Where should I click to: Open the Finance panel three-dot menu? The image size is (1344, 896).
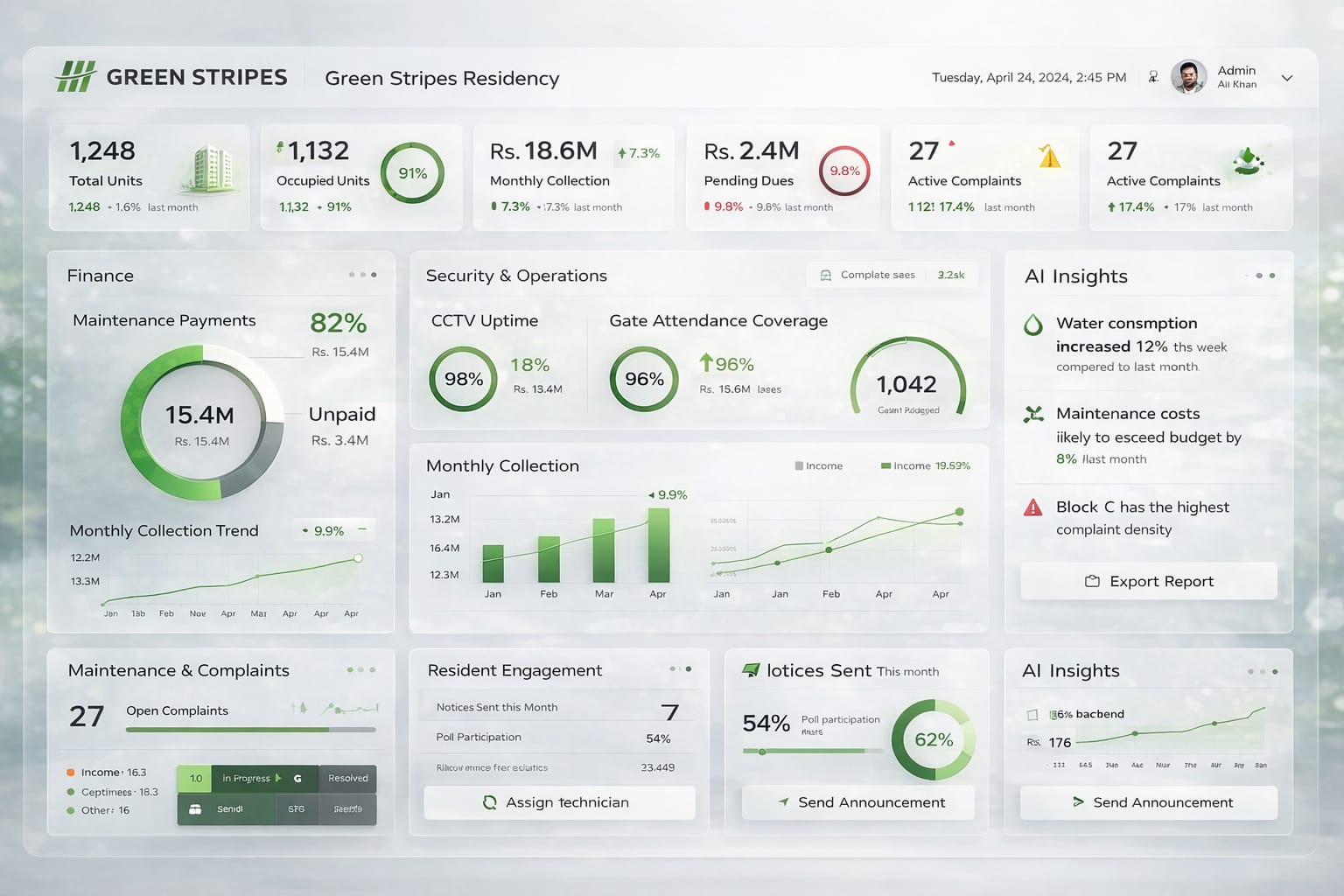pyautogui.click(x=362, y=275)
